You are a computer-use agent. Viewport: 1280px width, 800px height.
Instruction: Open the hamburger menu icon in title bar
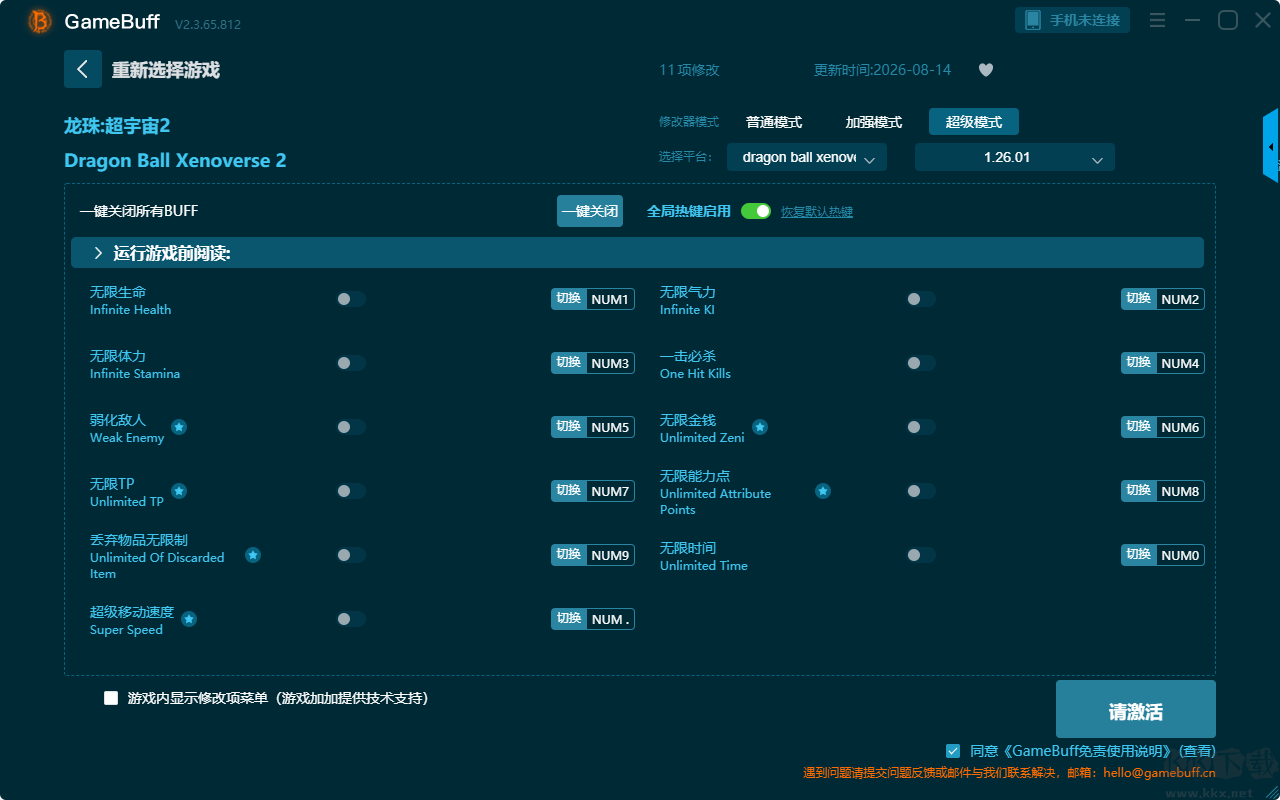1157,20
